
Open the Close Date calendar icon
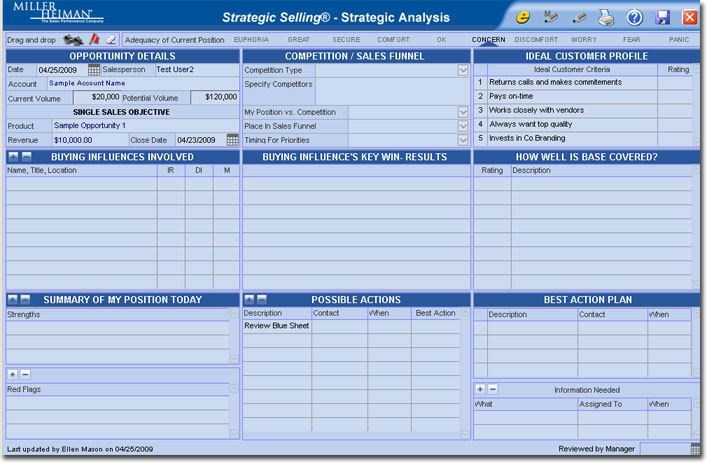(x=233, y=140)
